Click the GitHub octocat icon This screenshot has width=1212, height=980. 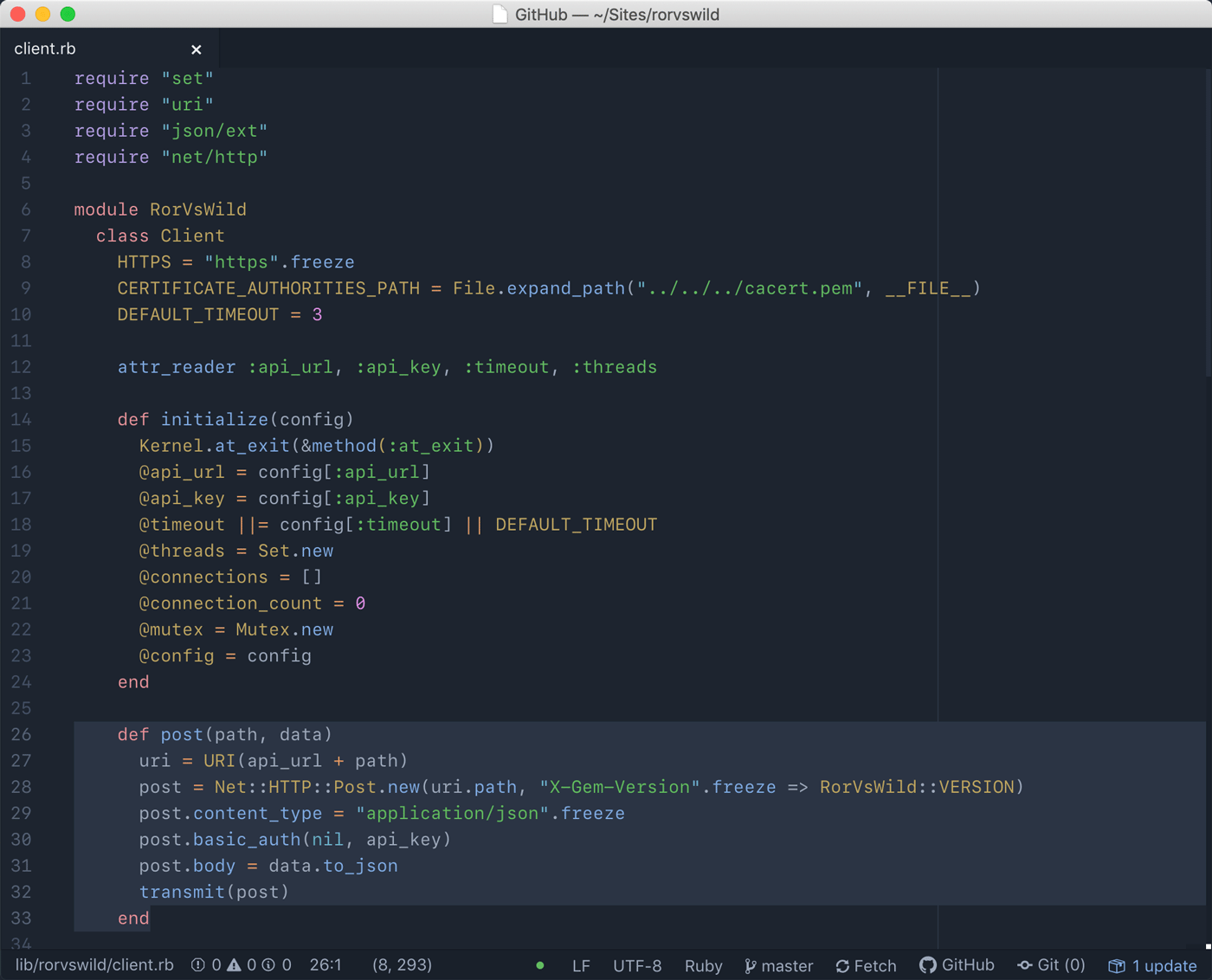(x=928, y=964)
